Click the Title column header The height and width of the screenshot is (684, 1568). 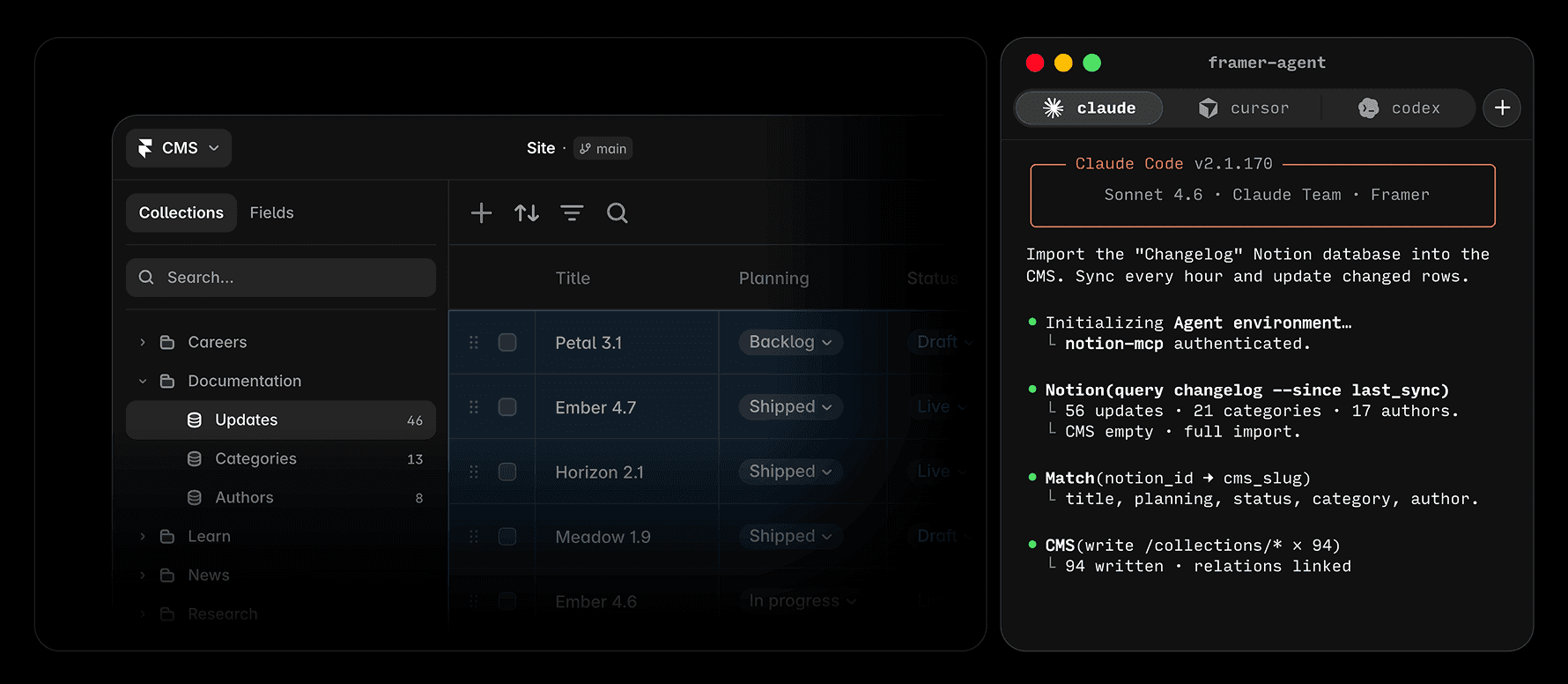[573, 278]
